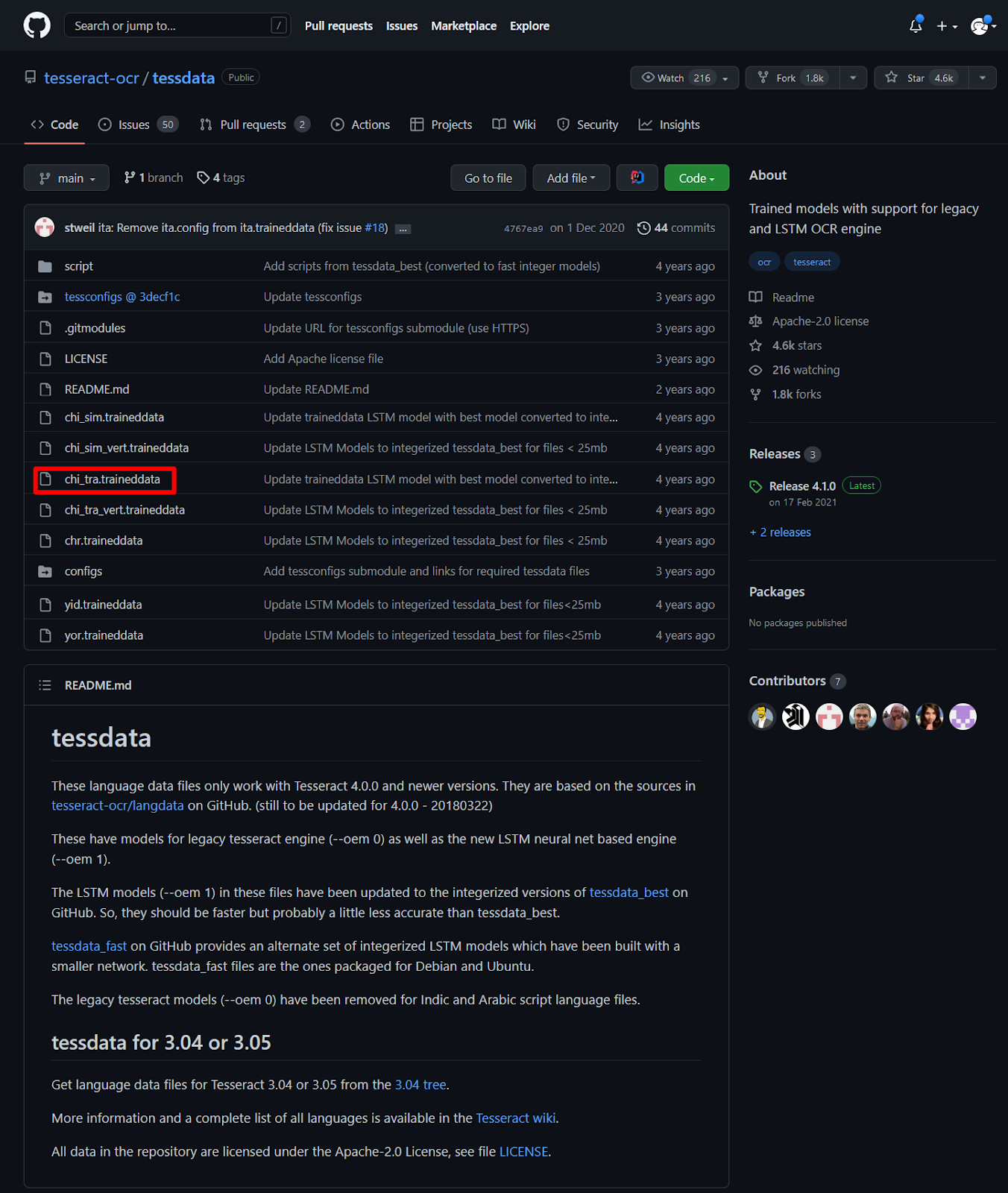Click stweil's commit author avatar
Screen dimensions: 1008x1193
tap(45, 227)
